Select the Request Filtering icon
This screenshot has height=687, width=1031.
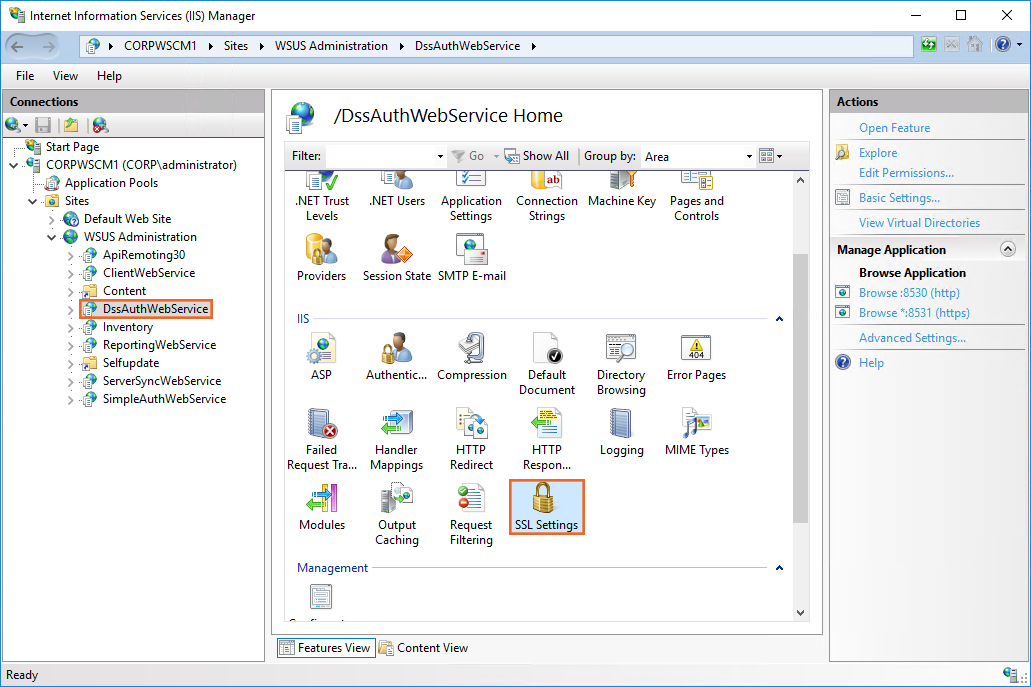(x=471, y=514)
